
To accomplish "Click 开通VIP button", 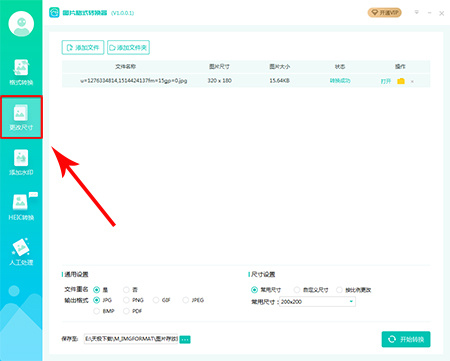I will click(x=385, y=13).
